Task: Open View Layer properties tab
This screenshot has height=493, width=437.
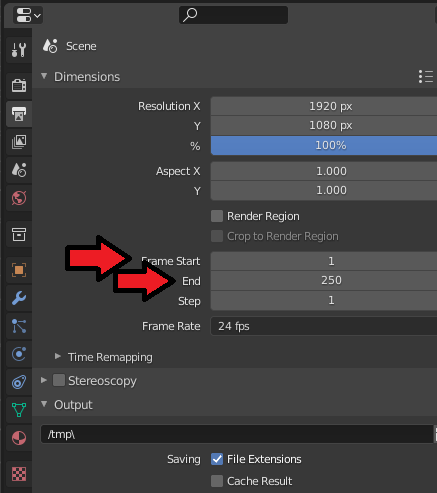Action: (x=19, y=142)
